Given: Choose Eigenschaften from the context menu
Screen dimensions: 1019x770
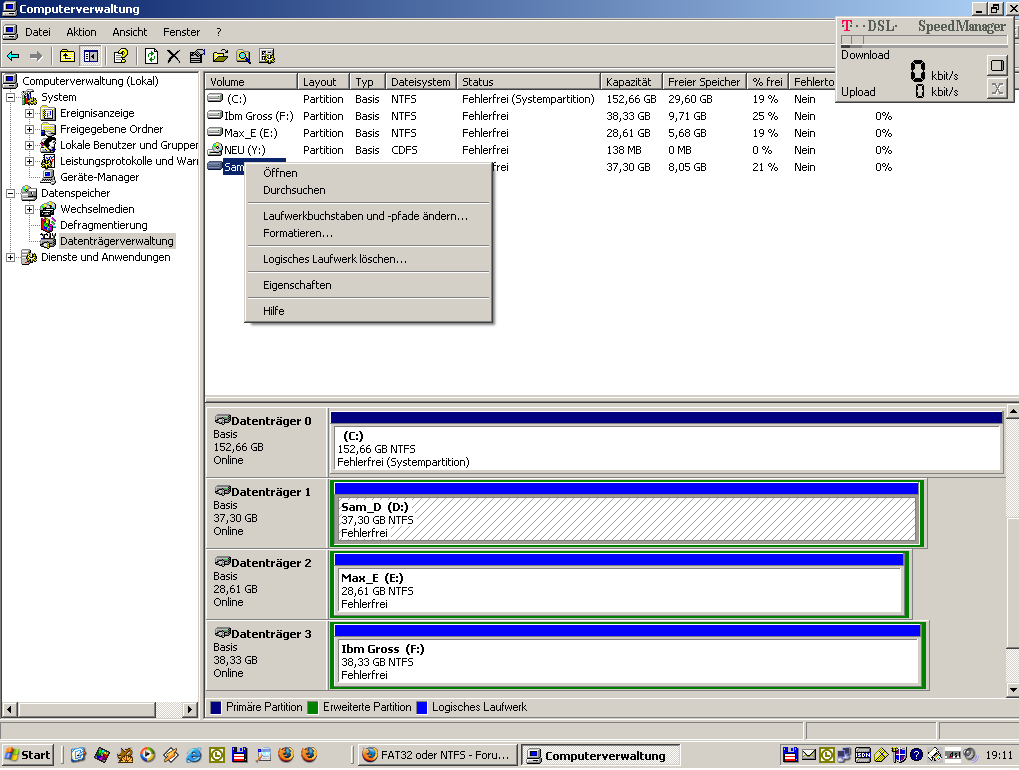Looking at the screenshot, I should point(297,285).
